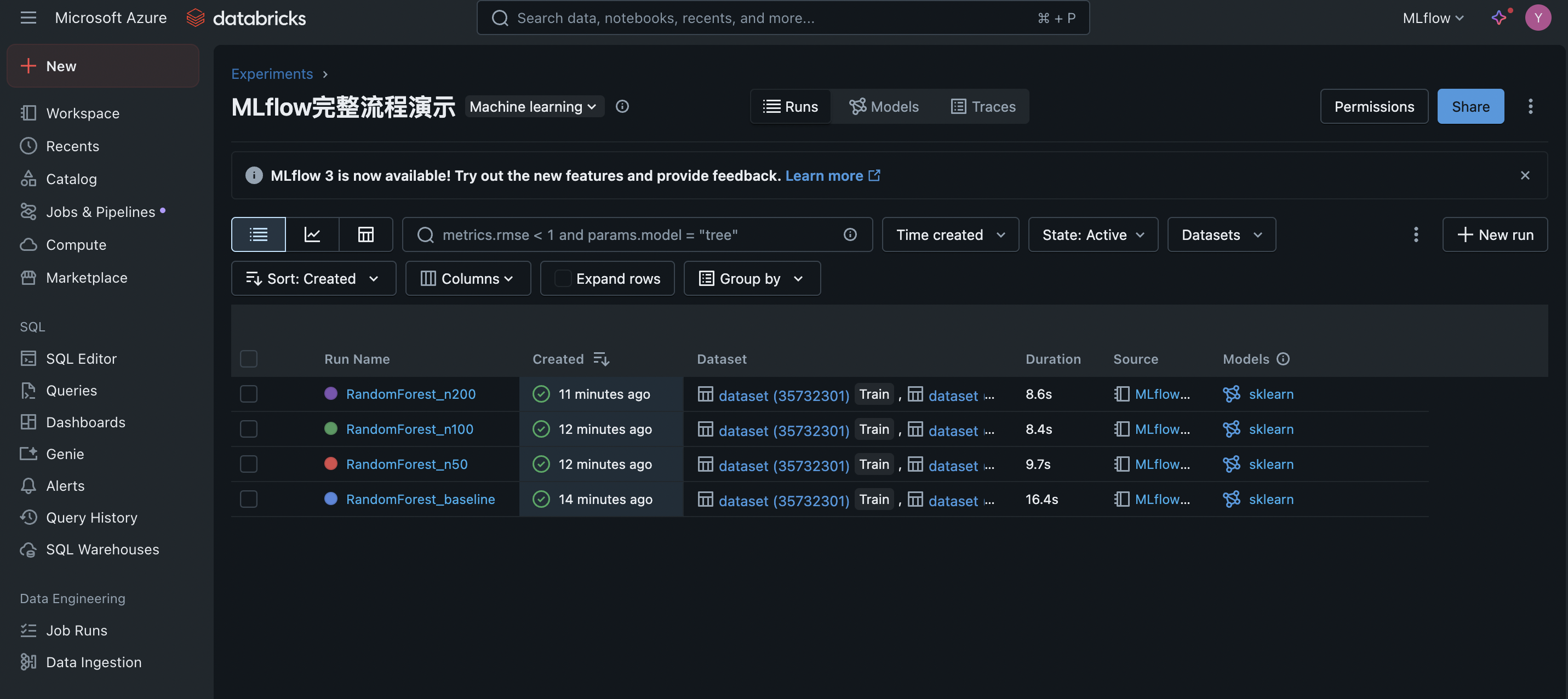The width and height of the screenshot is (1568, 699).
Task: Open the Time created filter dropdown
Action: tap(950, 234)
